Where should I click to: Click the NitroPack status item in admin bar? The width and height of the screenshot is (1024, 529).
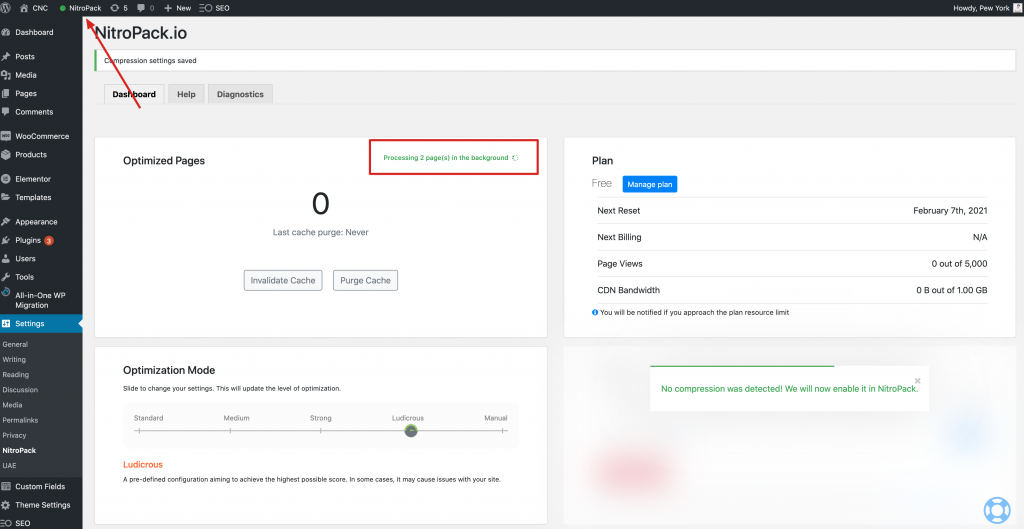point(80,8)
